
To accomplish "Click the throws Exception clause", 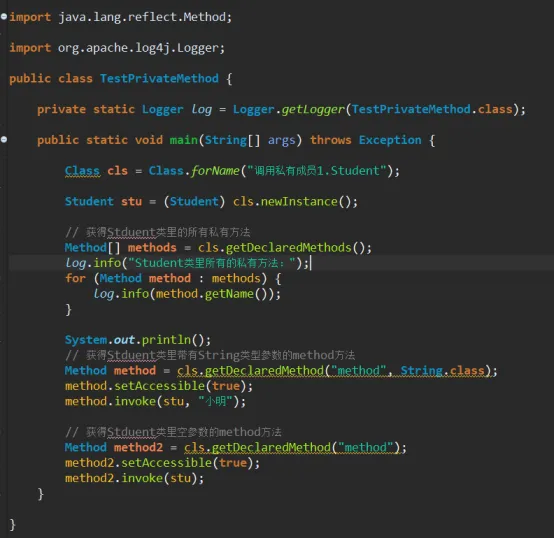I will 366,140.
